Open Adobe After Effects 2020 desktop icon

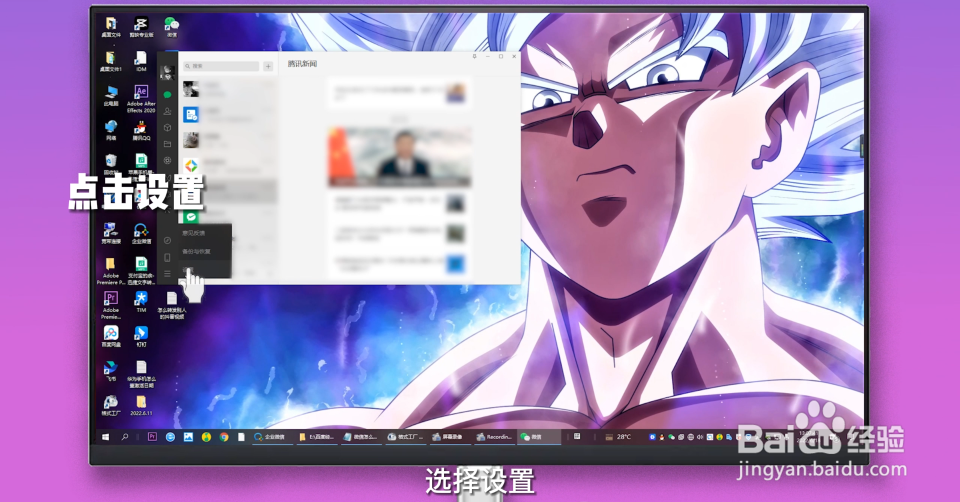[x=141, y=99]
